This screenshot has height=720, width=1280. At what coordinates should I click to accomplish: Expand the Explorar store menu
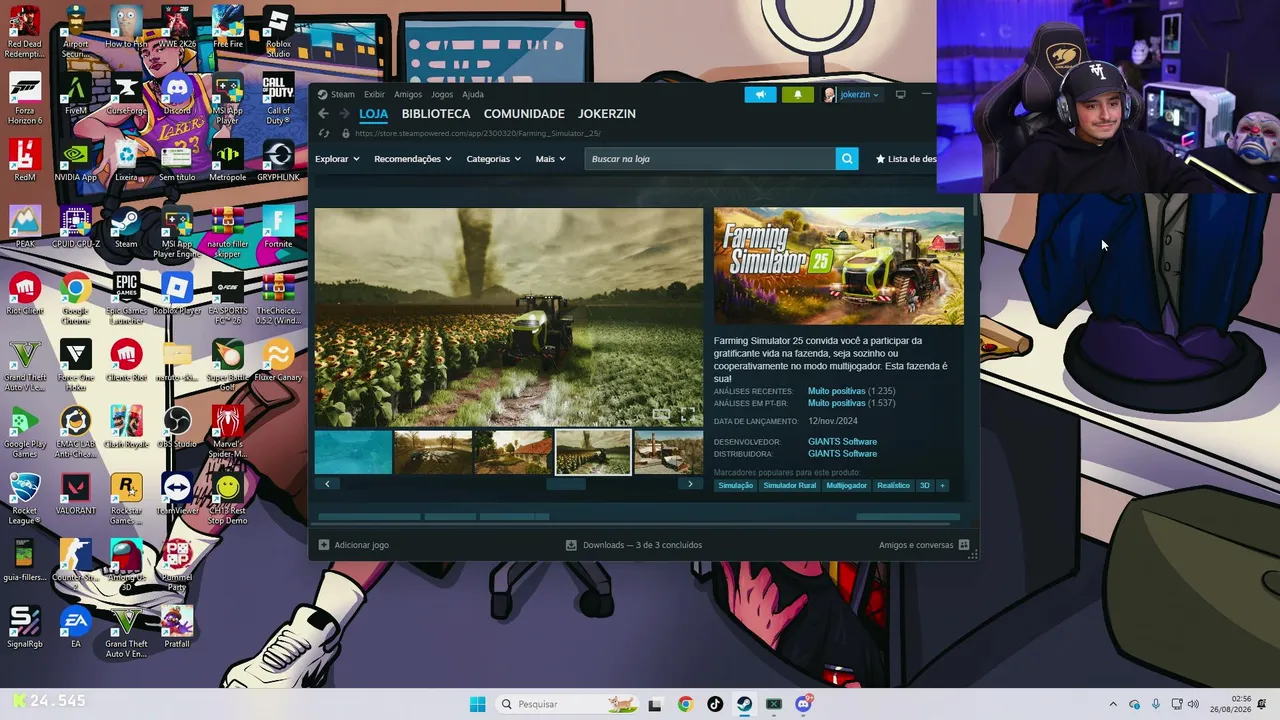[x=337, y=159]
